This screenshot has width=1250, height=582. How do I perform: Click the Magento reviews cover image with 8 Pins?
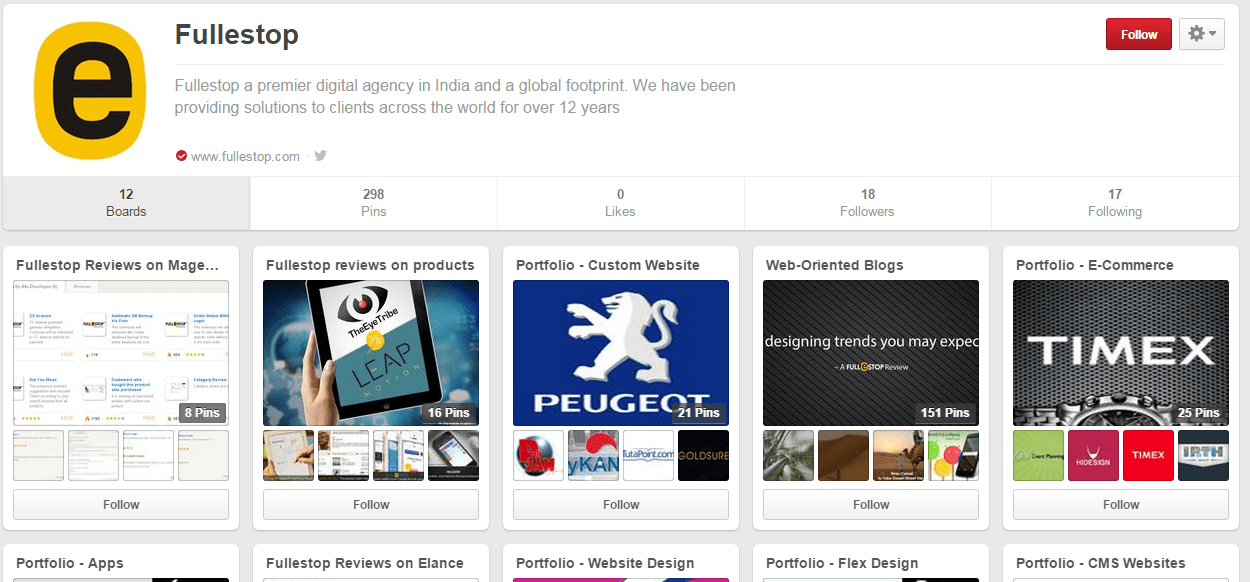click(121, 353)
